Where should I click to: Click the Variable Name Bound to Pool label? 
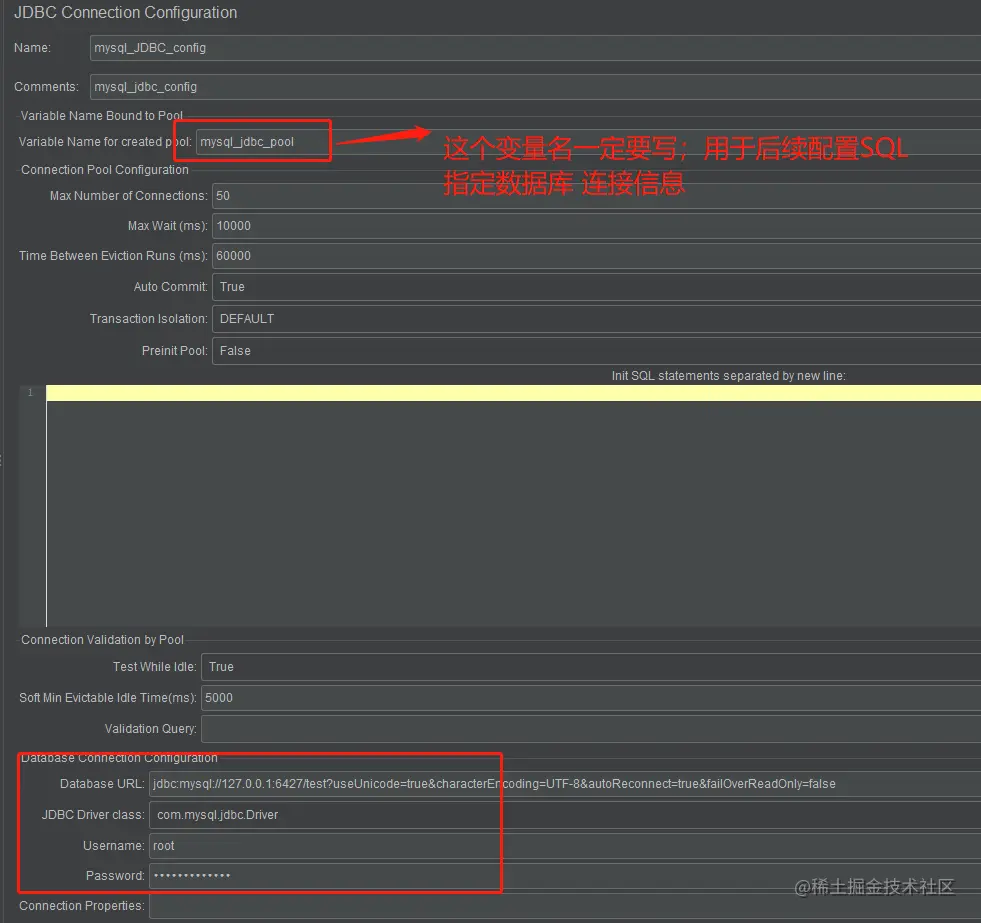click(x=102, y=116)
